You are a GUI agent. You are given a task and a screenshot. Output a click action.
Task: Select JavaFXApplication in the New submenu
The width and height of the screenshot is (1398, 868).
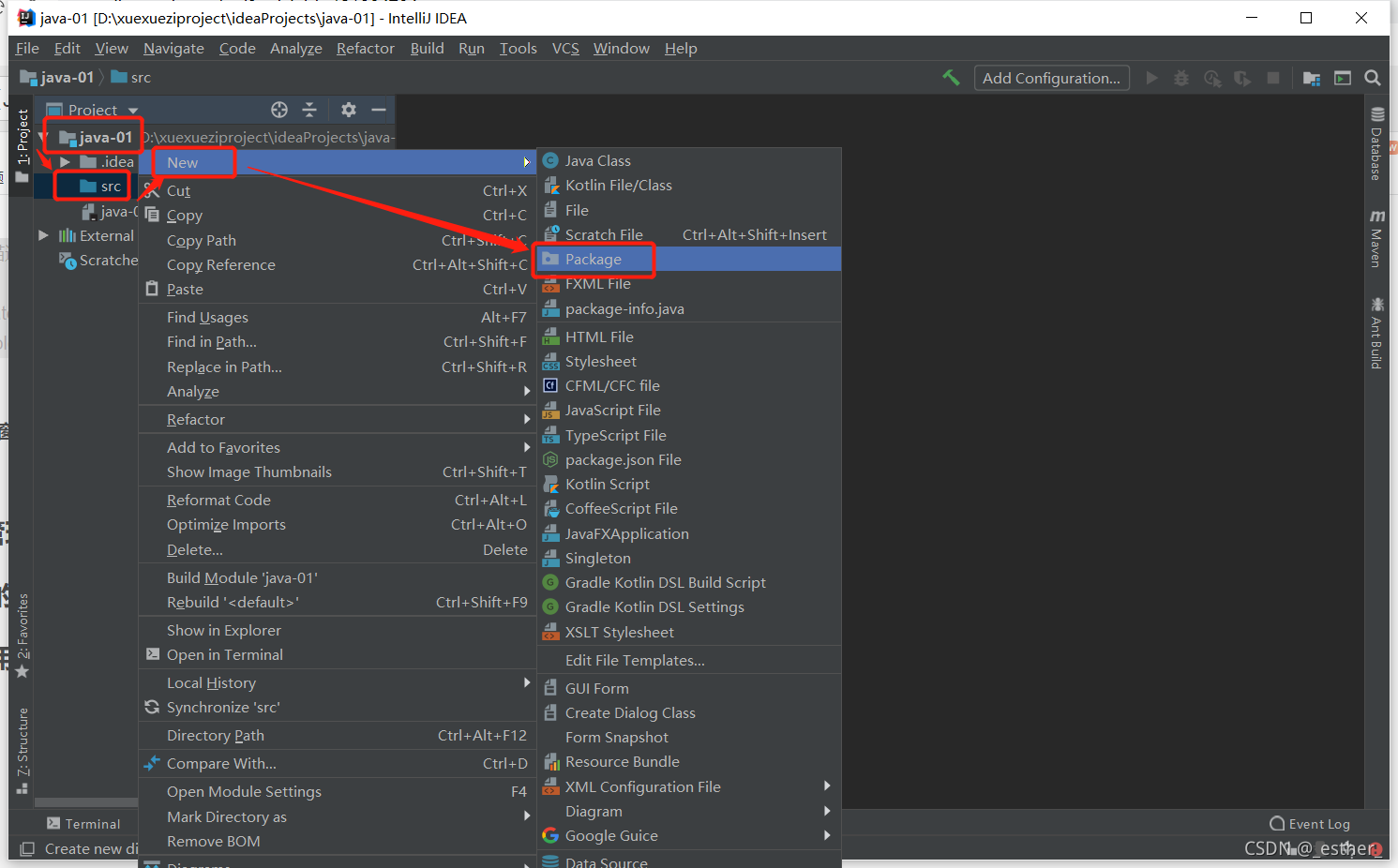[x=689, y=533]
